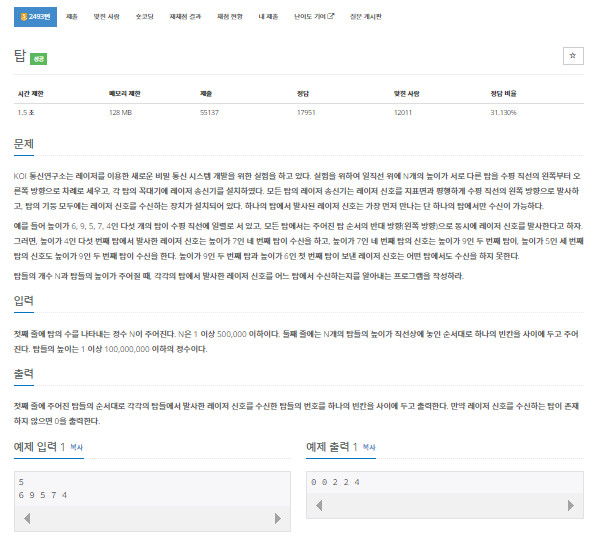Click the 문제 section heading

(x=24, y=144)
